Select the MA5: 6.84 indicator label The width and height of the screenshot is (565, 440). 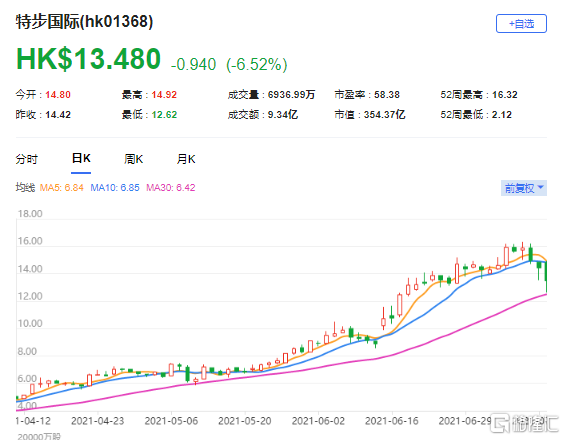(61, 188)
